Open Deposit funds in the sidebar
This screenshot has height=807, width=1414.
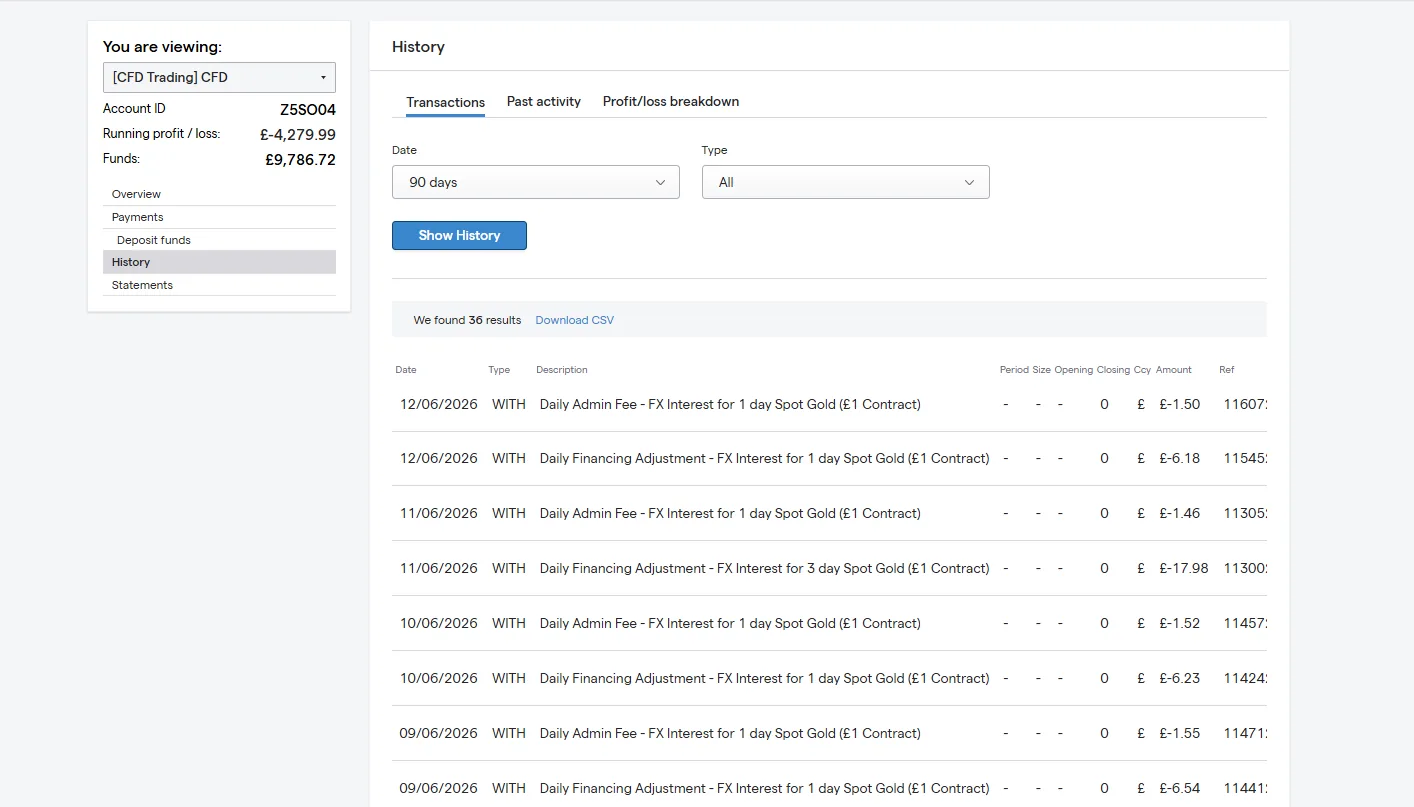219,240
